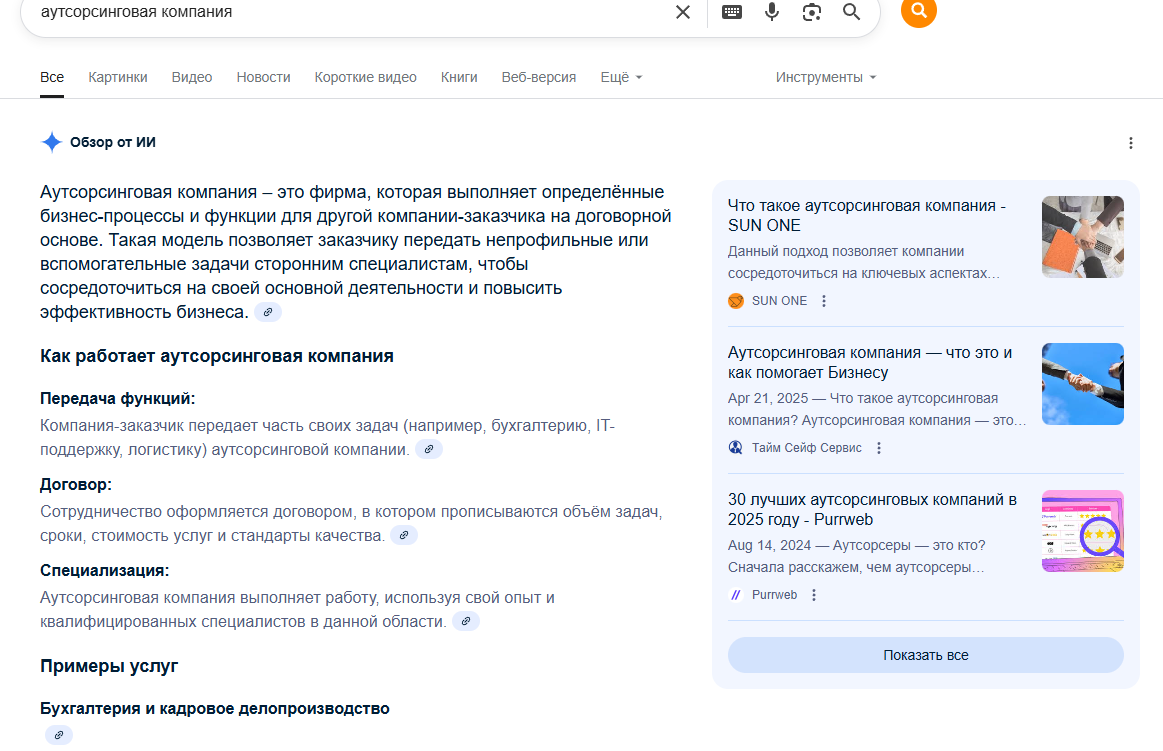Click the SUN ONE orange favicon

[x=736, y=301]
